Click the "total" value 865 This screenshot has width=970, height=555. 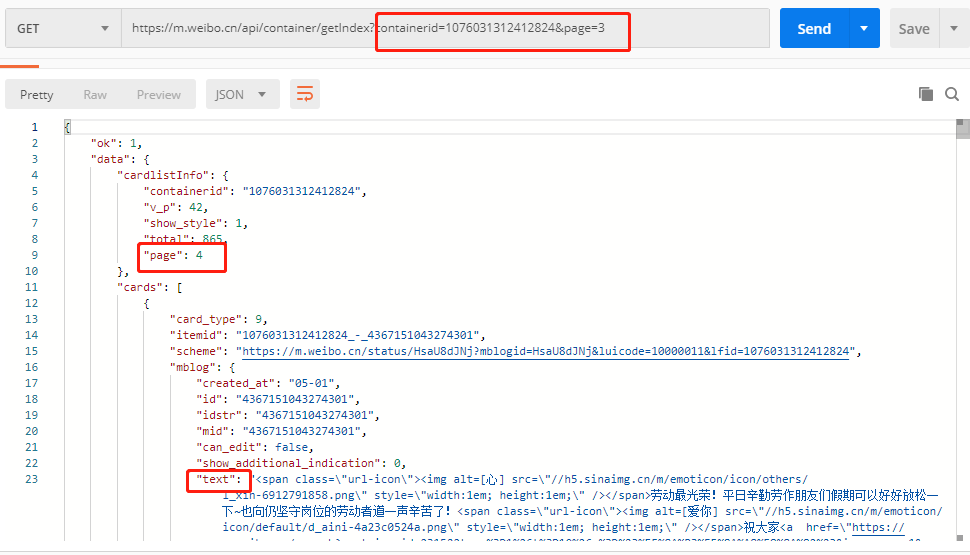tap(212, 239)
